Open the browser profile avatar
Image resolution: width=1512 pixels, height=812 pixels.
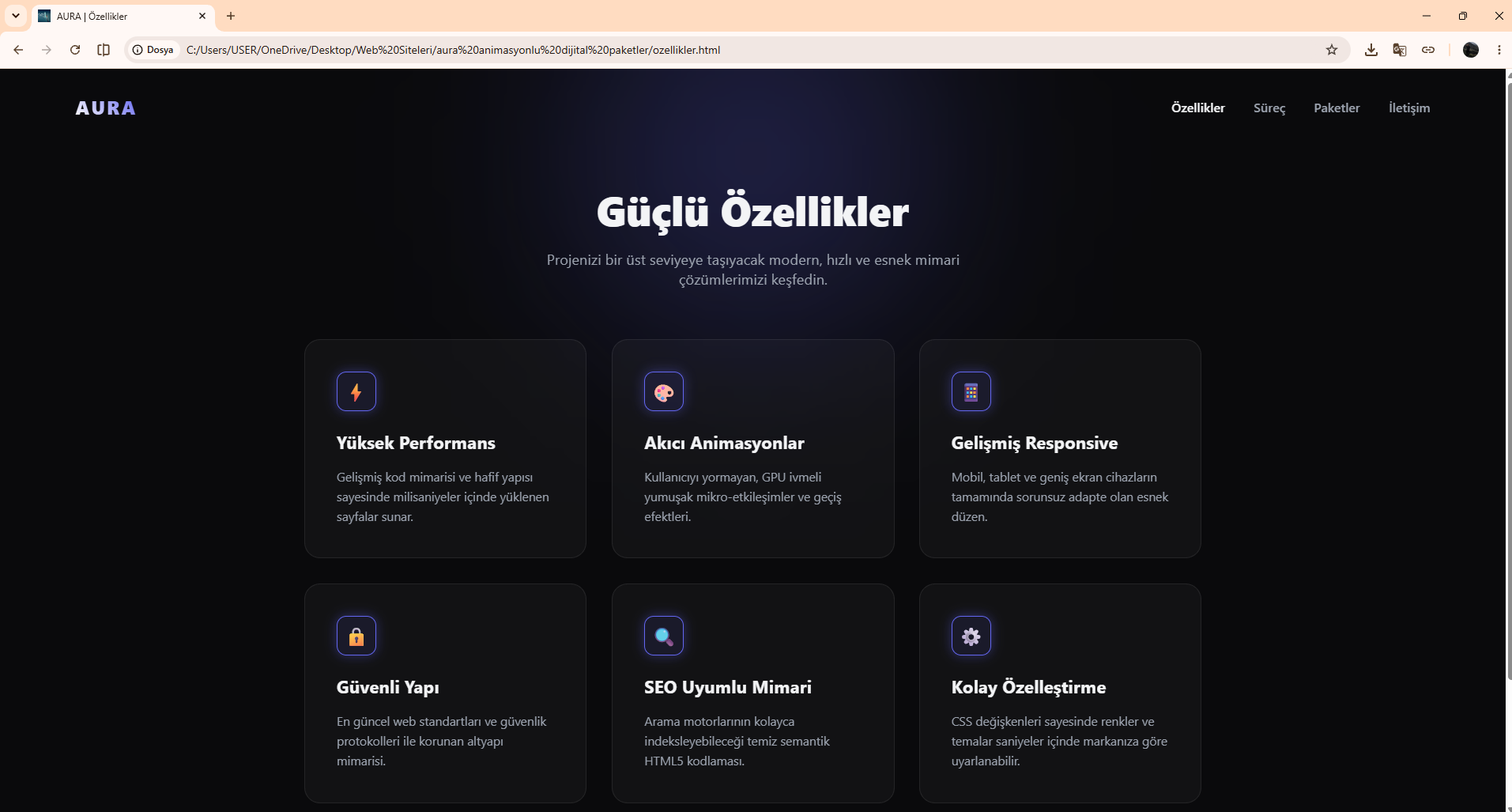coord(1471,50)
